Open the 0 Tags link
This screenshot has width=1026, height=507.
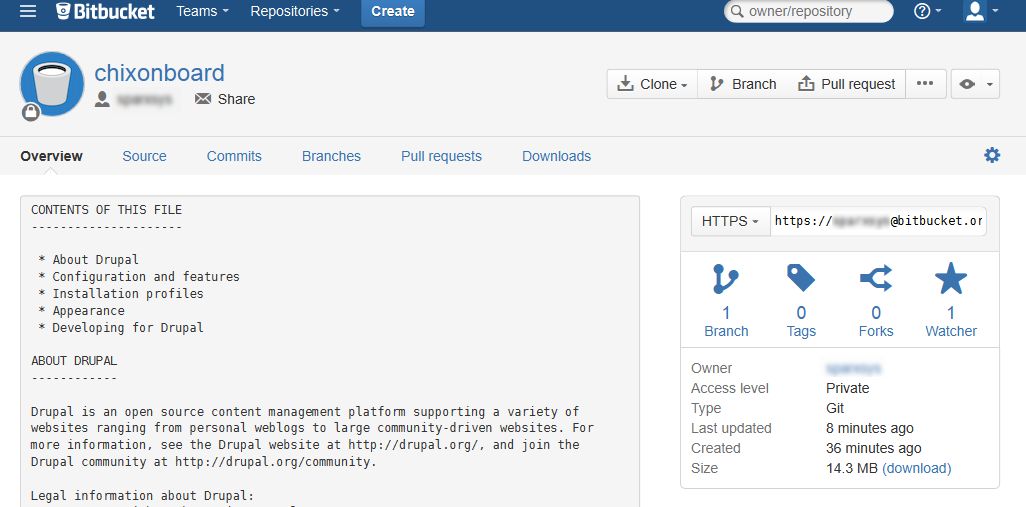801,322
